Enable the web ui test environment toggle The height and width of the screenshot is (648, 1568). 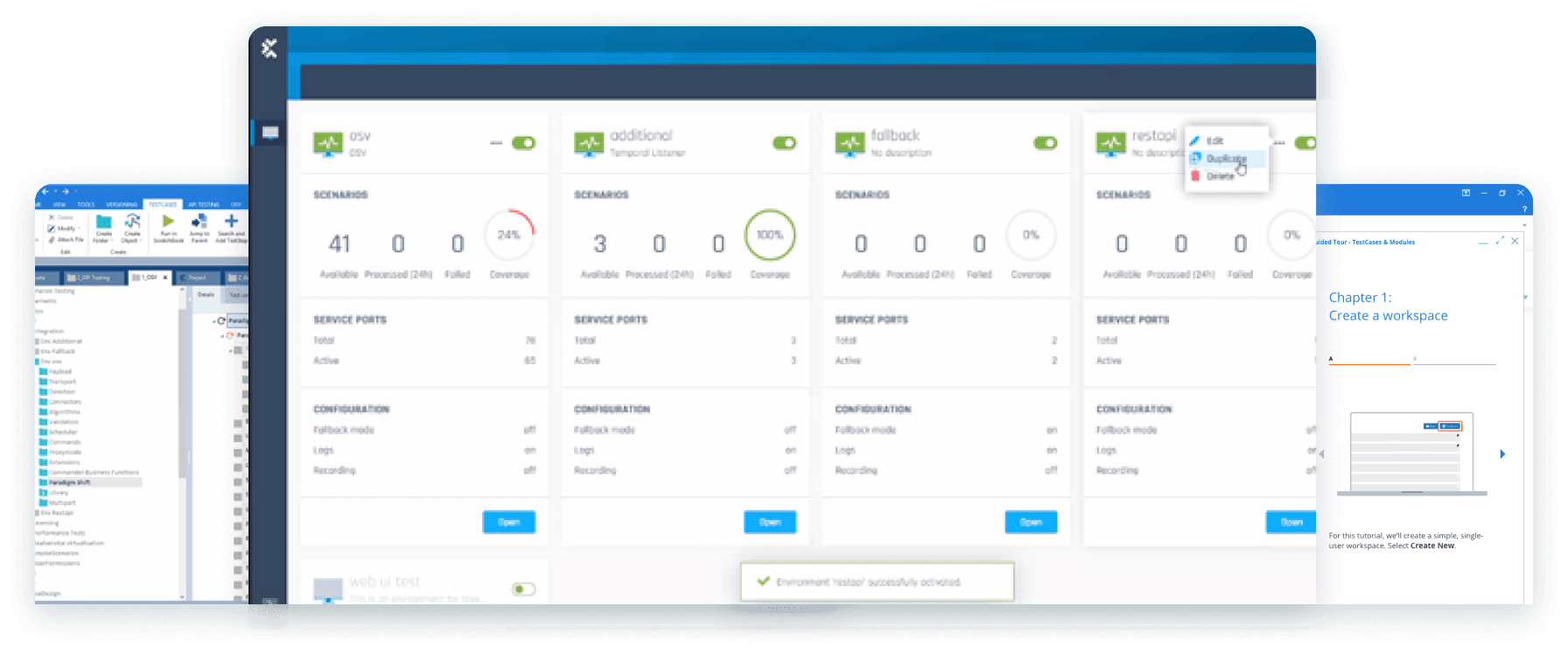tap(523, 589)
